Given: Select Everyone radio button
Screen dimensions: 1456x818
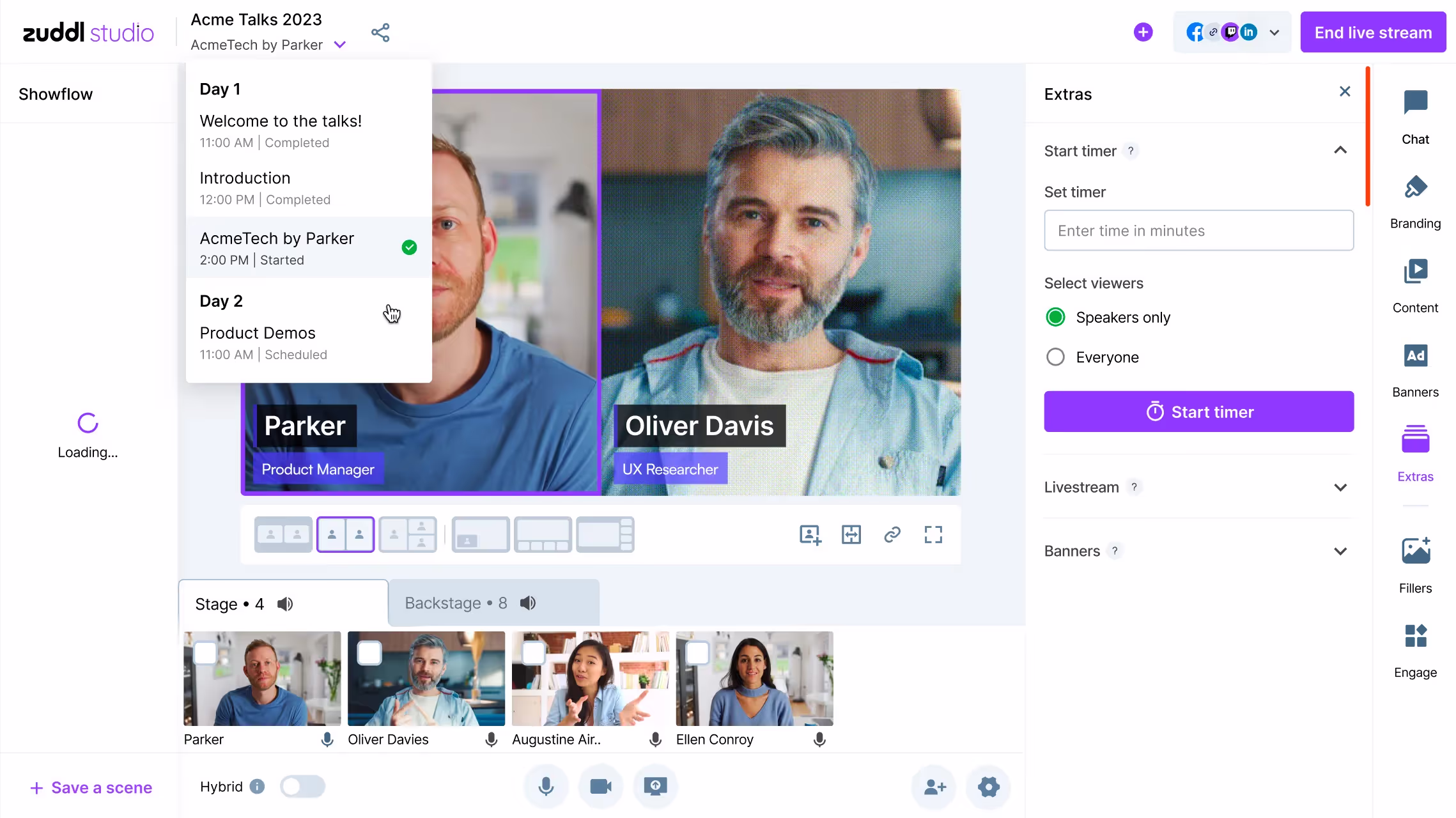Looking at the screenshot, I should [x=1055, y=357].
